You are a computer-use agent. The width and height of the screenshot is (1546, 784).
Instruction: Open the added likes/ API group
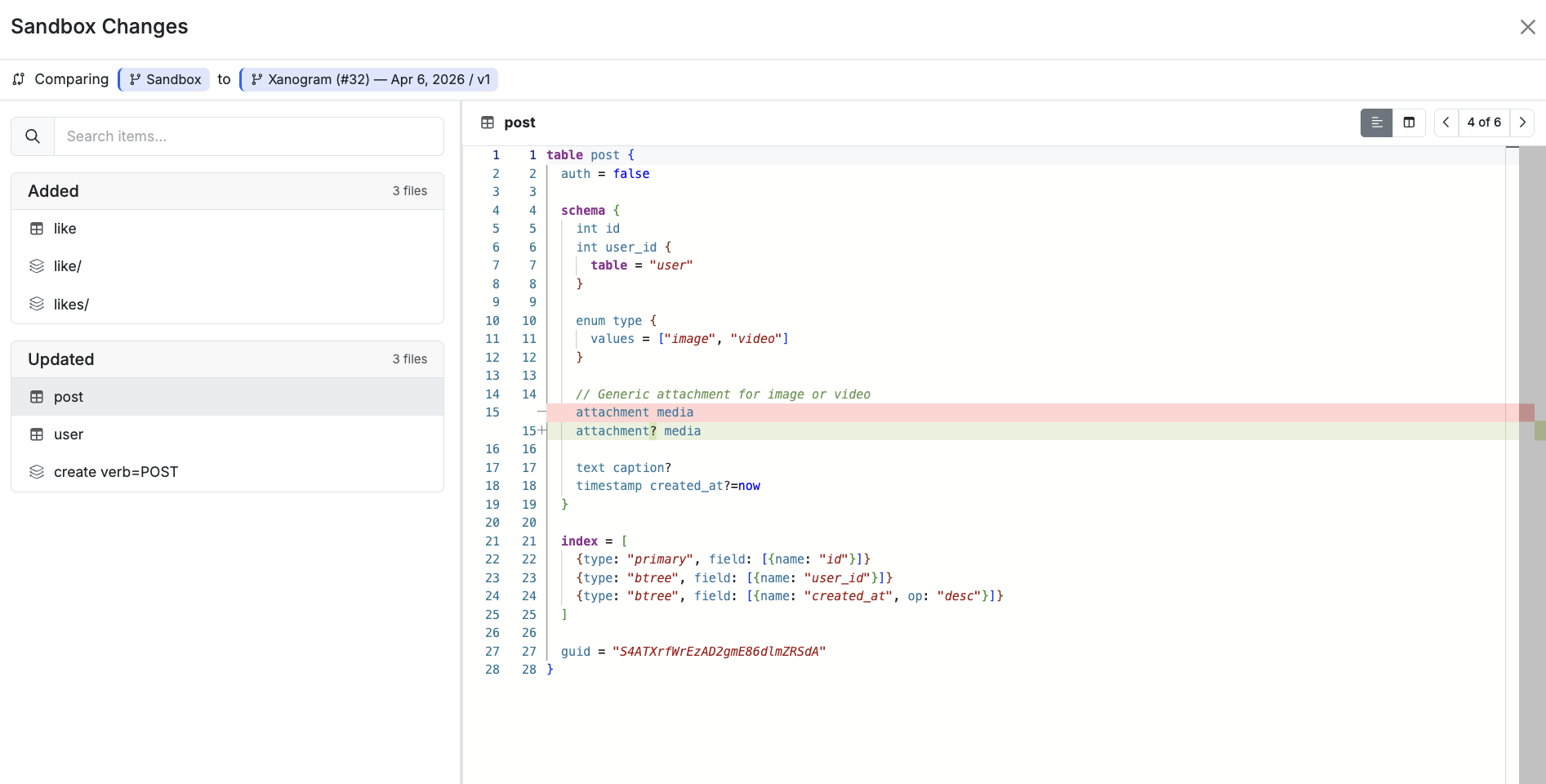click(227, 304)
